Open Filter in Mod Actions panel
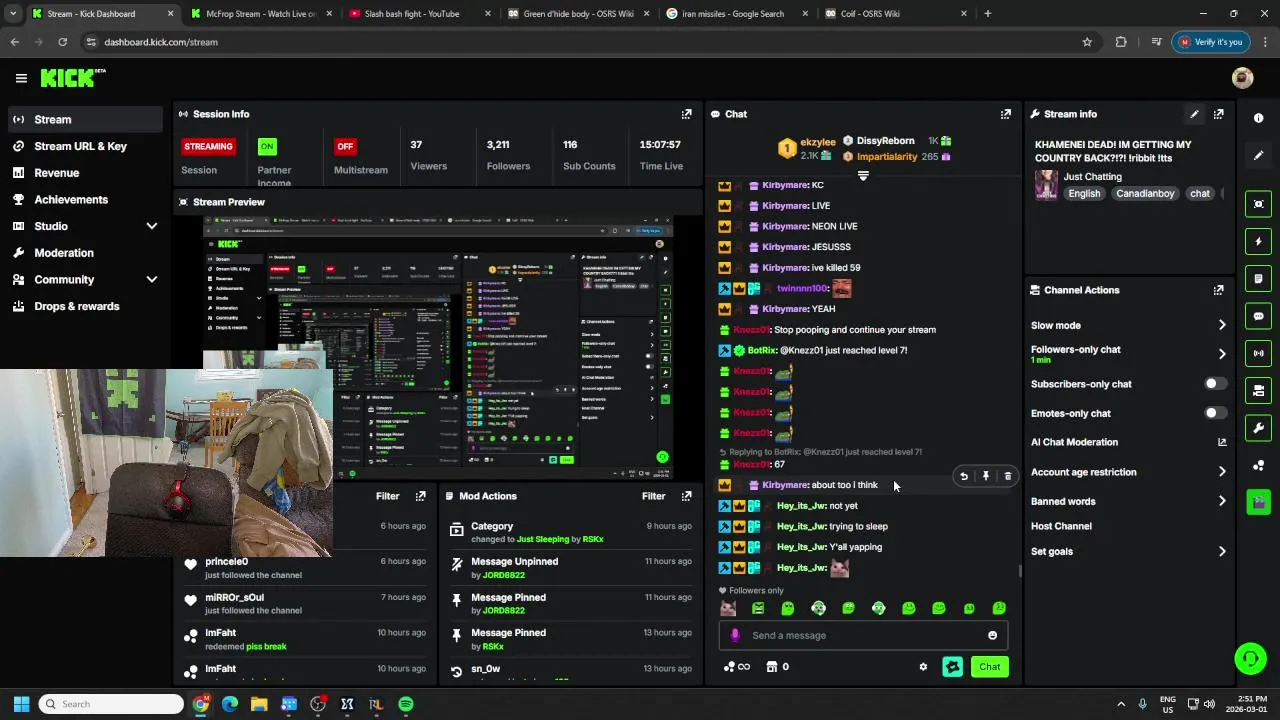1280x720 pixels. point(653,496)
